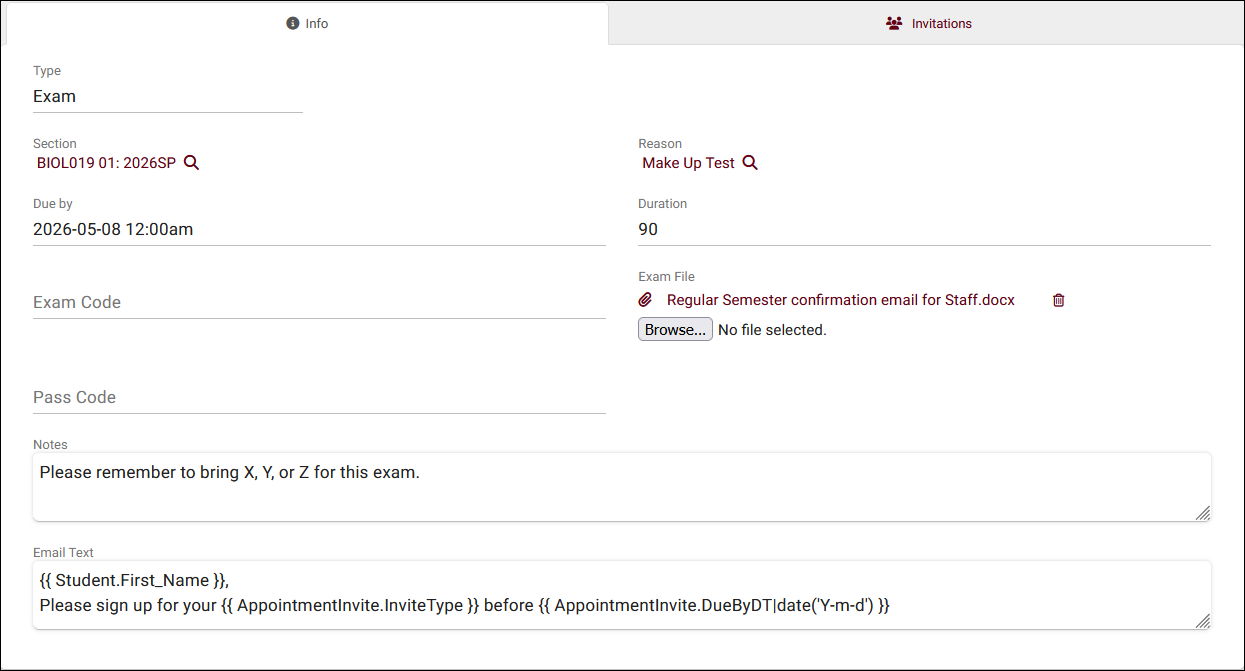Focus the Duration field showing 90

pyautogui.click(x=923, y=229)
